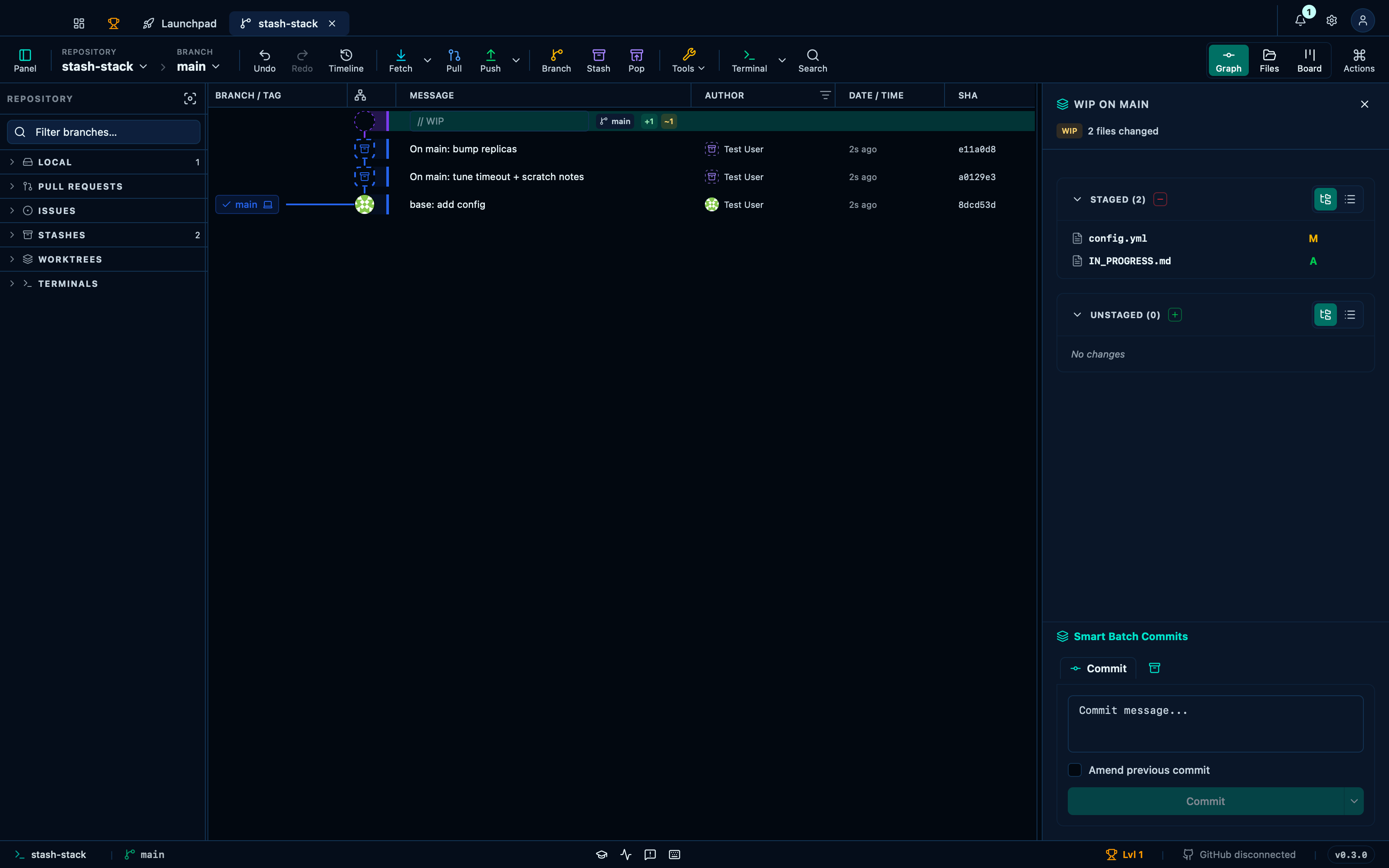Select the Commit tab in Smart Batch Commits
The image size is (1389, 868).
coord(1099,668)
